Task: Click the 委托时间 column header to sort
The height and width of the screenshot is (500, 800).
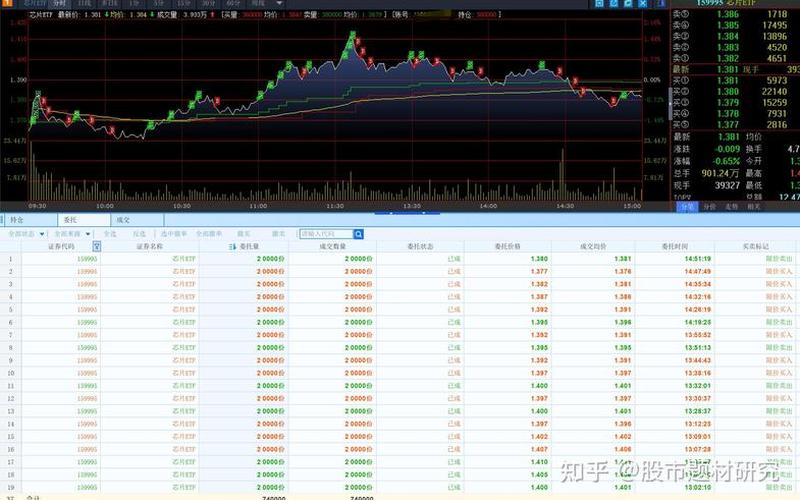Action: pyautogui.click(x=671, y=245)
